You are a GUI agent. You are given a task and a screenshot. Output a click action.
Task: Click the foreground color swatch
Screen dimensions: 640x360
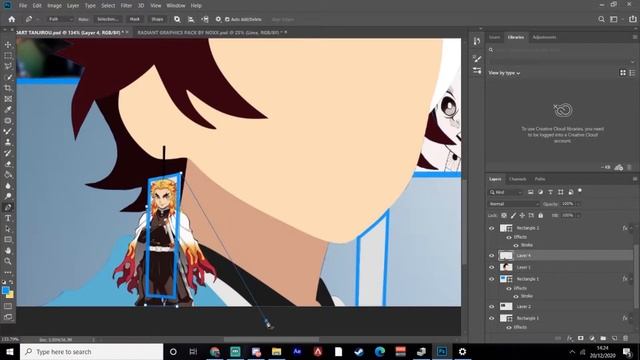click(x=5, y=290)
